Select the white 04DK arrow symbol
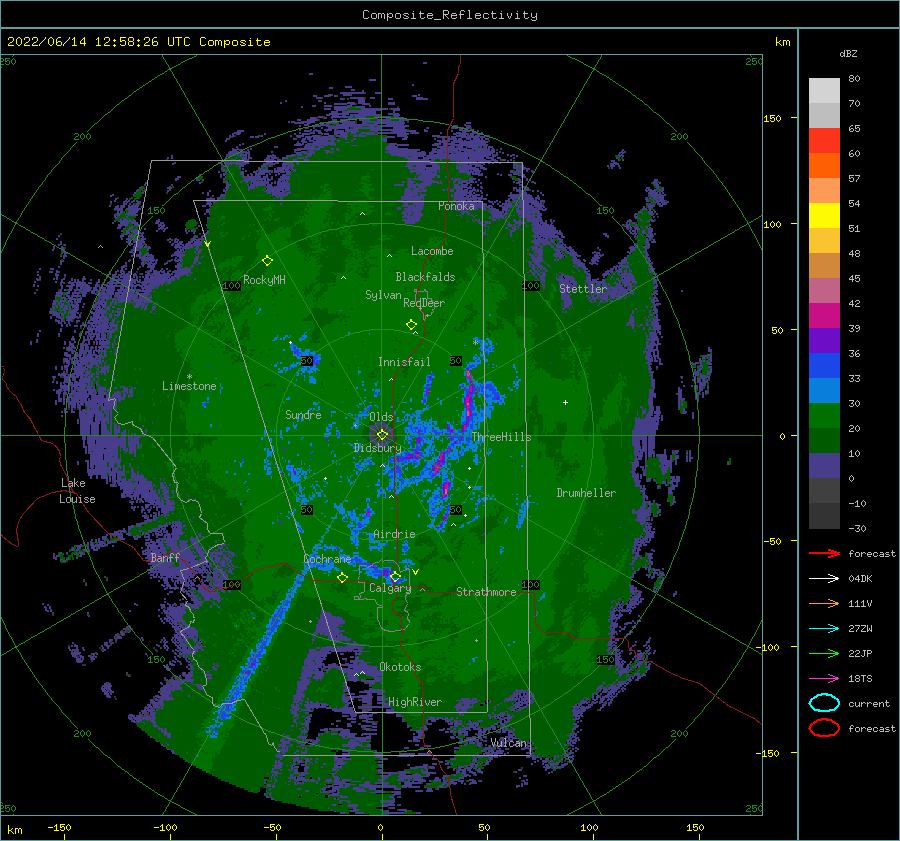The image size is (900, 841). [x=824, y=579]
